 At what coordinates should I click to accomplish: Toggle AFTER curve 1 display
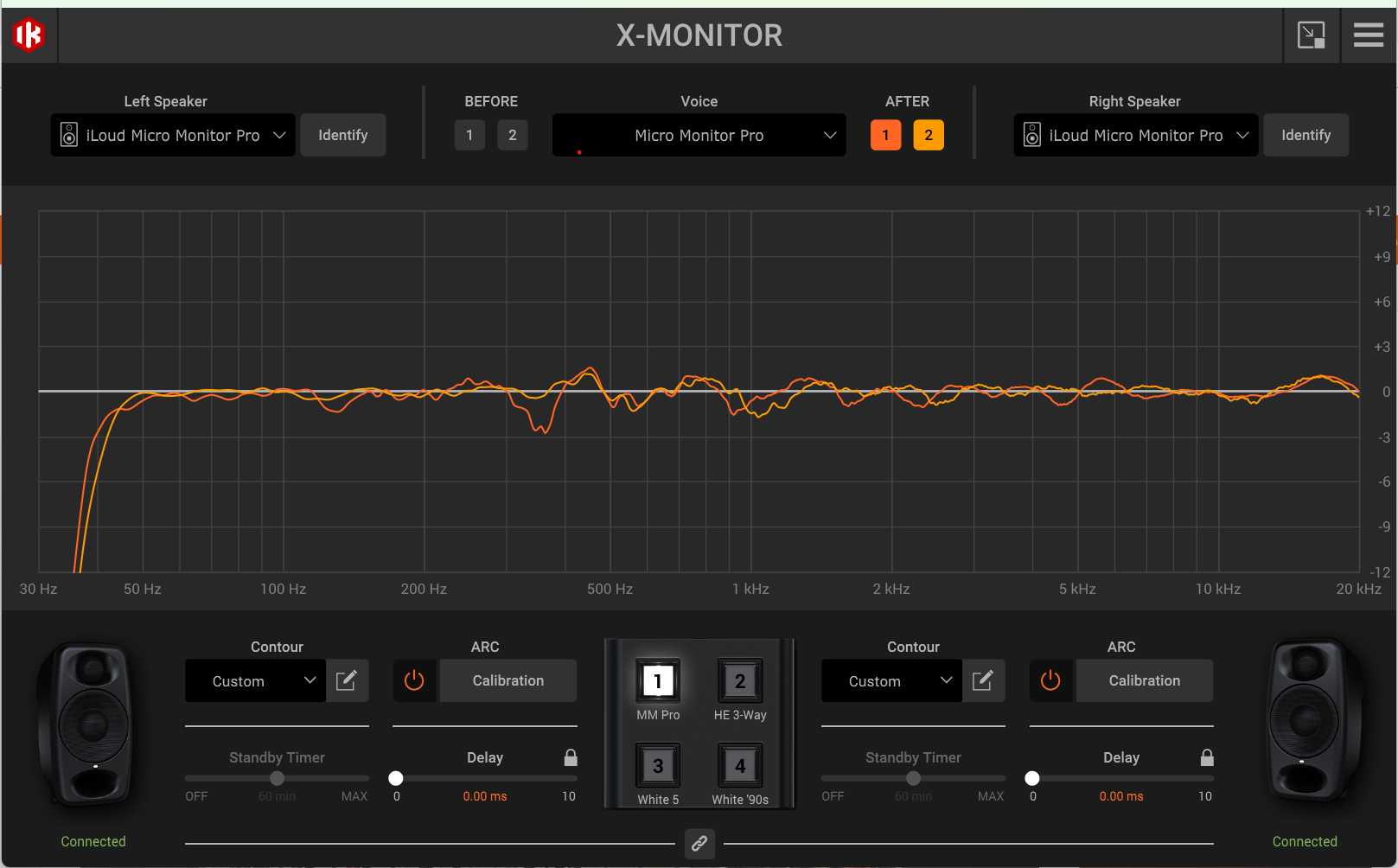(885, 135)
